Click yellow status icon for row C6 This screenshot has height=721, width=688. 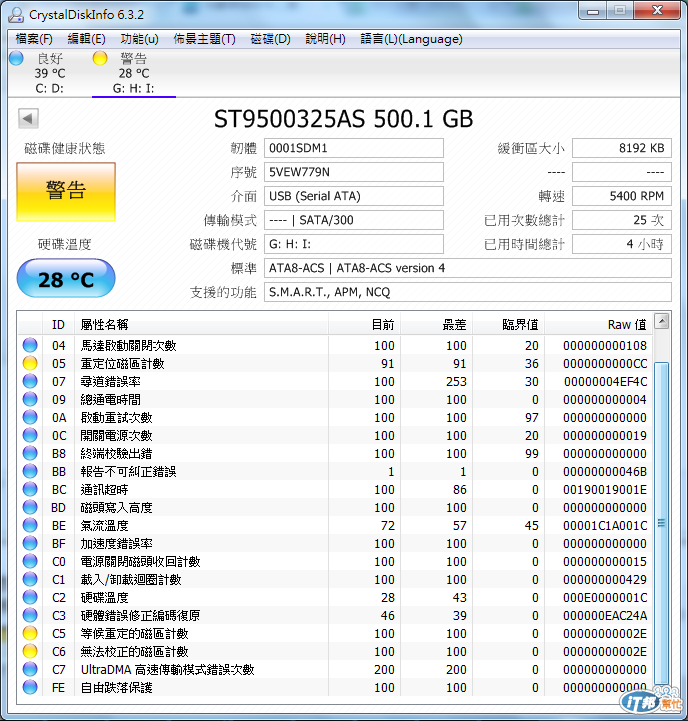[30, 651]
